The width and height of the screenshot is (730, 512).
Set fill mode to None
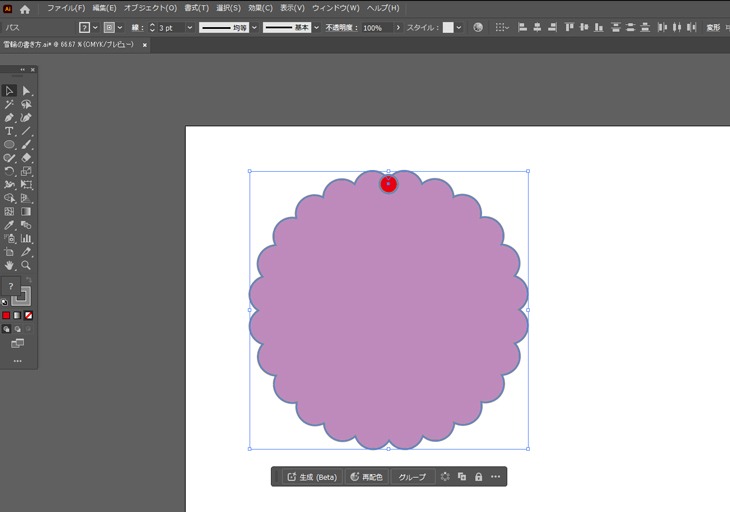pyautogui.click(x=28, y=315)
